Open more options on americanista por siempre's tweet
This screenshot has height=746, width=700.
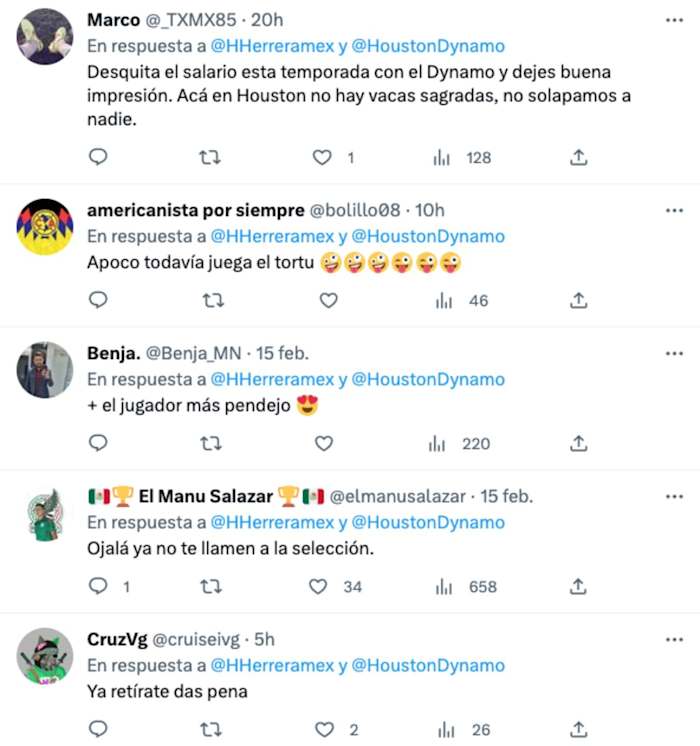[x=674, y=210]
